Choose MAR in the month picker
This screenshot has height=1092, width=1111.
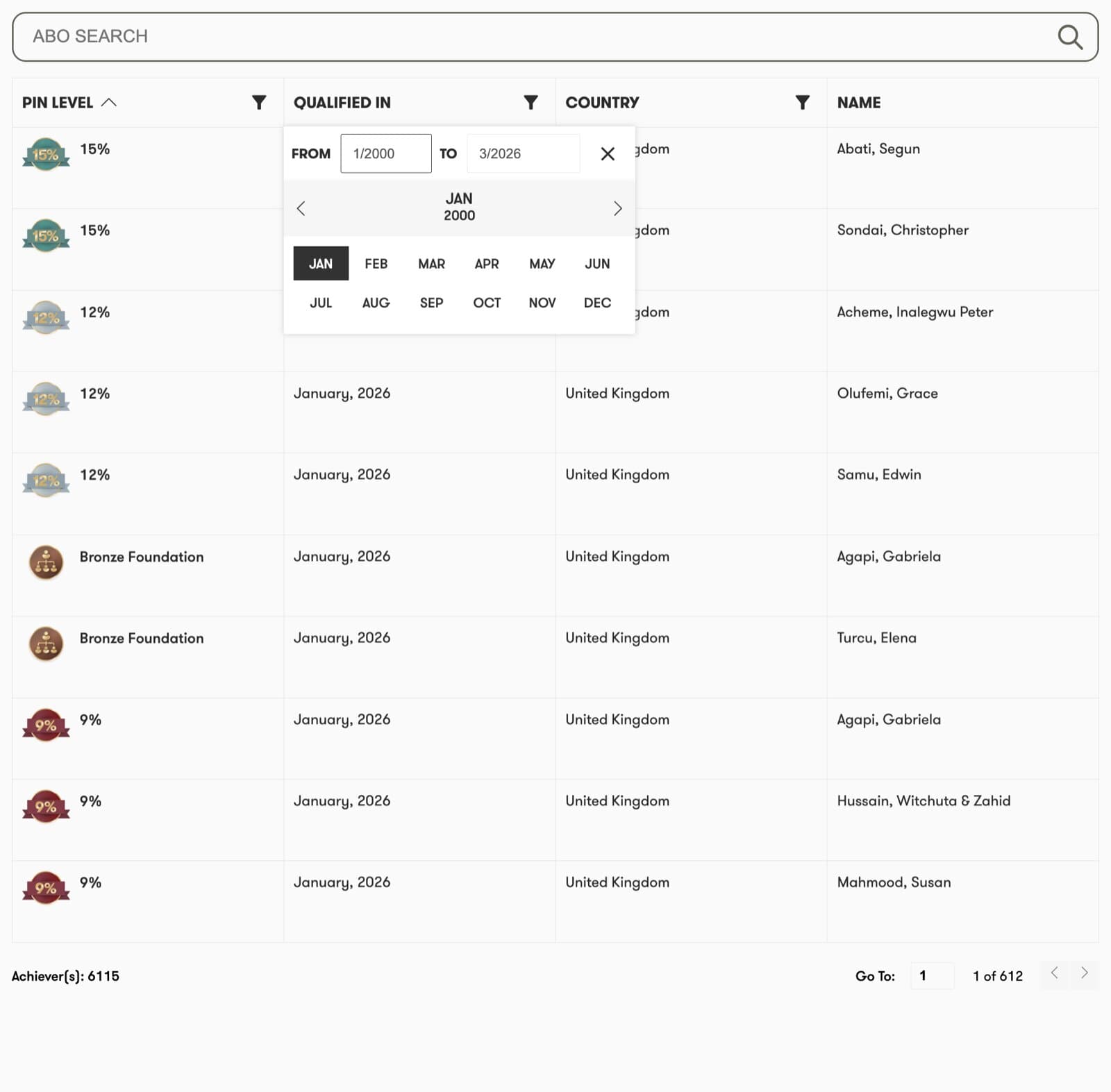point(431,264)
